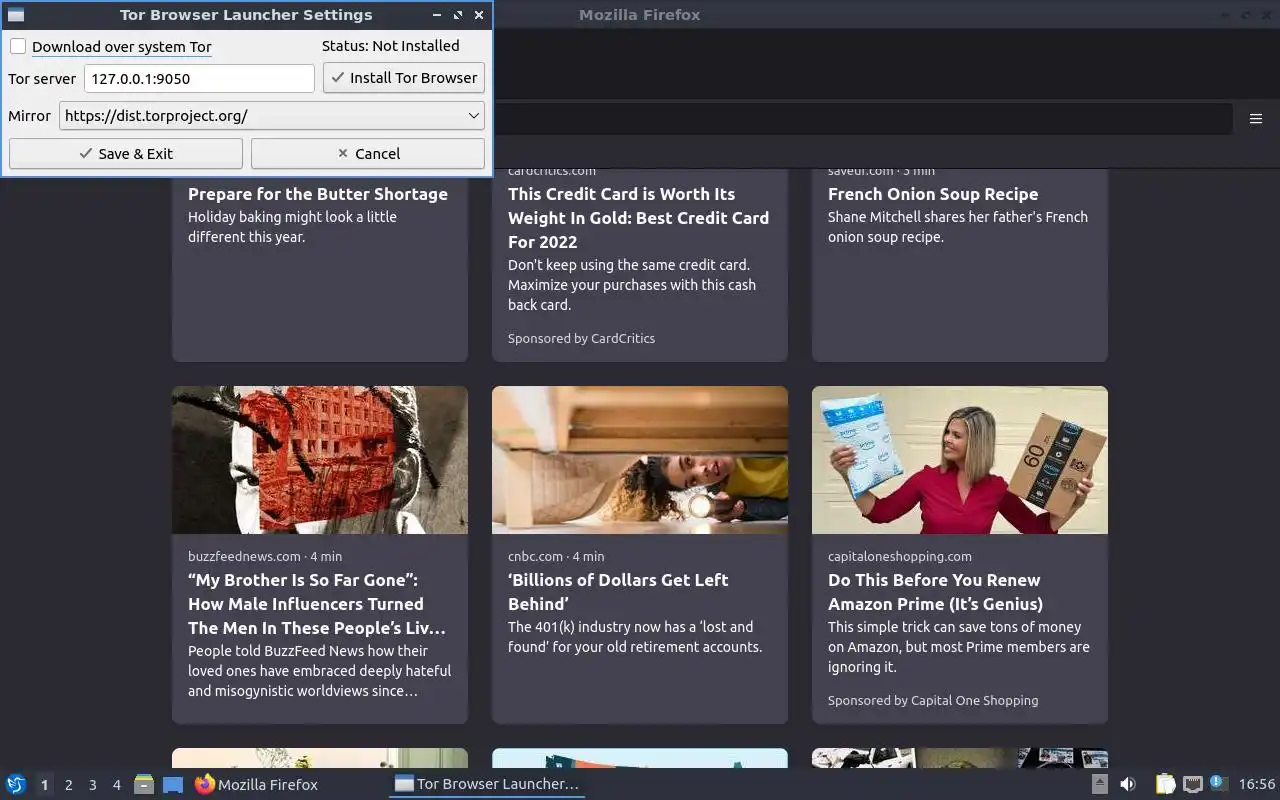Screen dimensions: 1280x800
Task: Click 'cnbc.com · 4 min' source text
Action: pyautogui.click(x=556, y=557)
